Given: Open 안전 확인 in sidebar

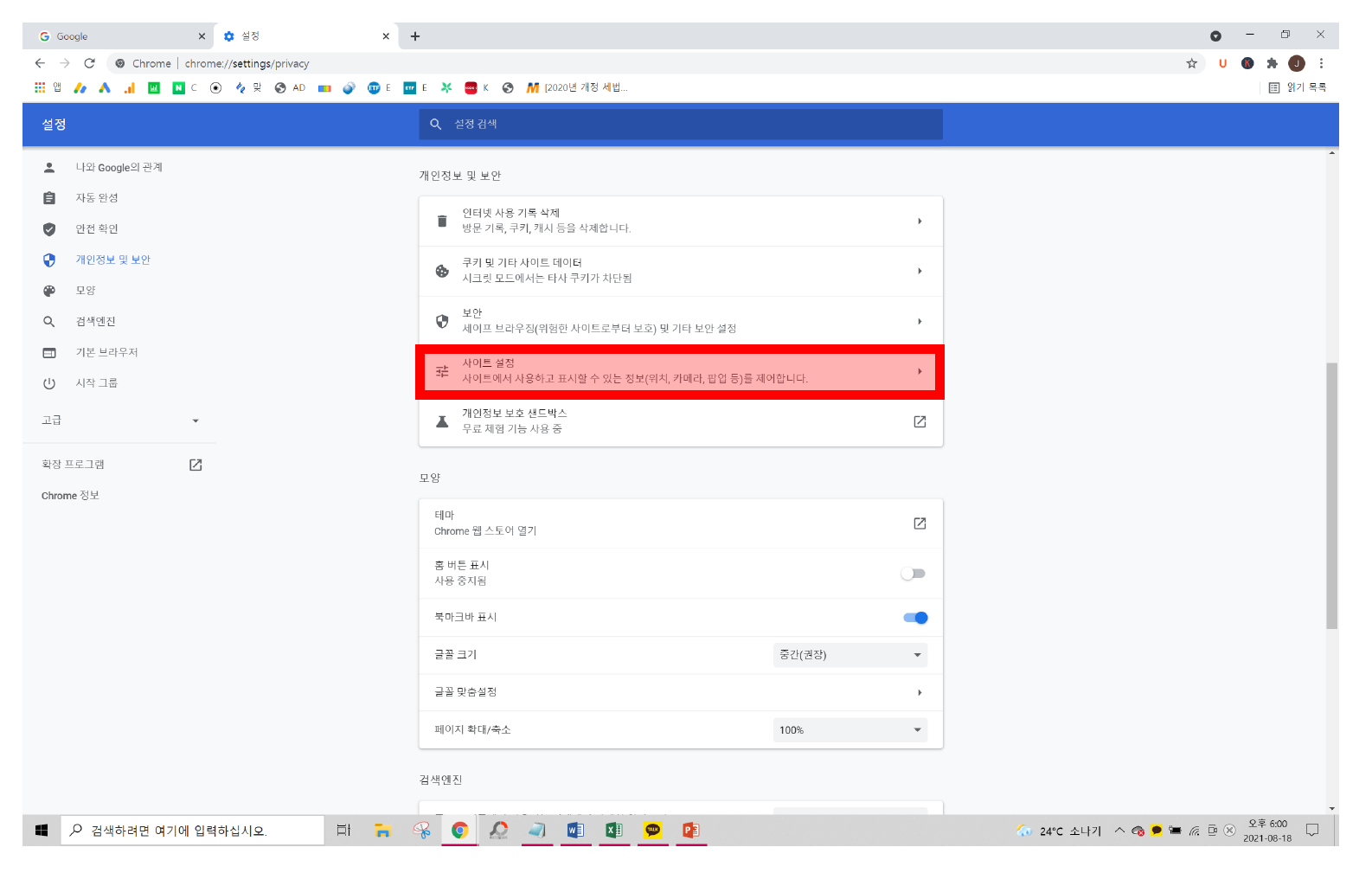Looking at the screenshot, I should click(x=97, y=229).
